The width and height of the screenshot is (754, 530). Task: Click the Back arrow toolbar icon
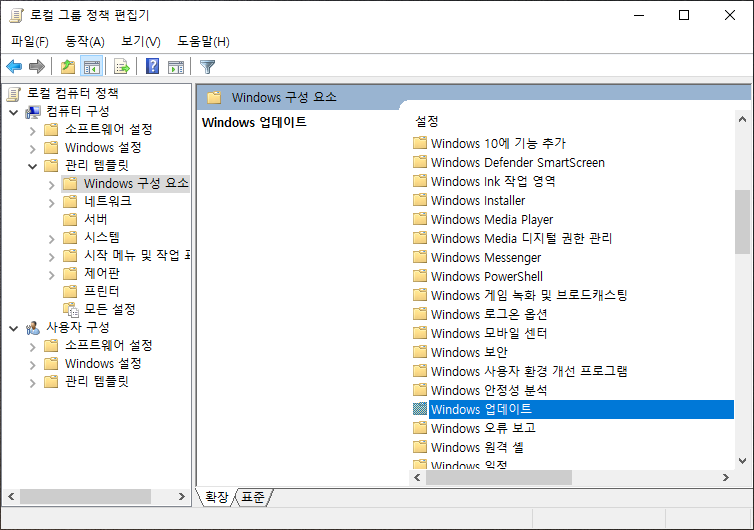click(14, 66)
